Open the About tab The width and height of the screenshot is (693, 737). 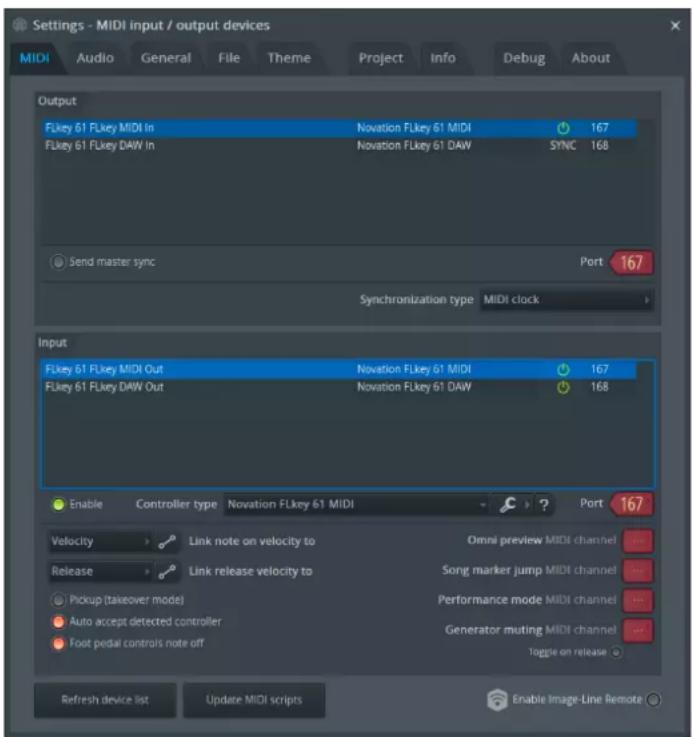pyautogui.click(x=591, y=58)
